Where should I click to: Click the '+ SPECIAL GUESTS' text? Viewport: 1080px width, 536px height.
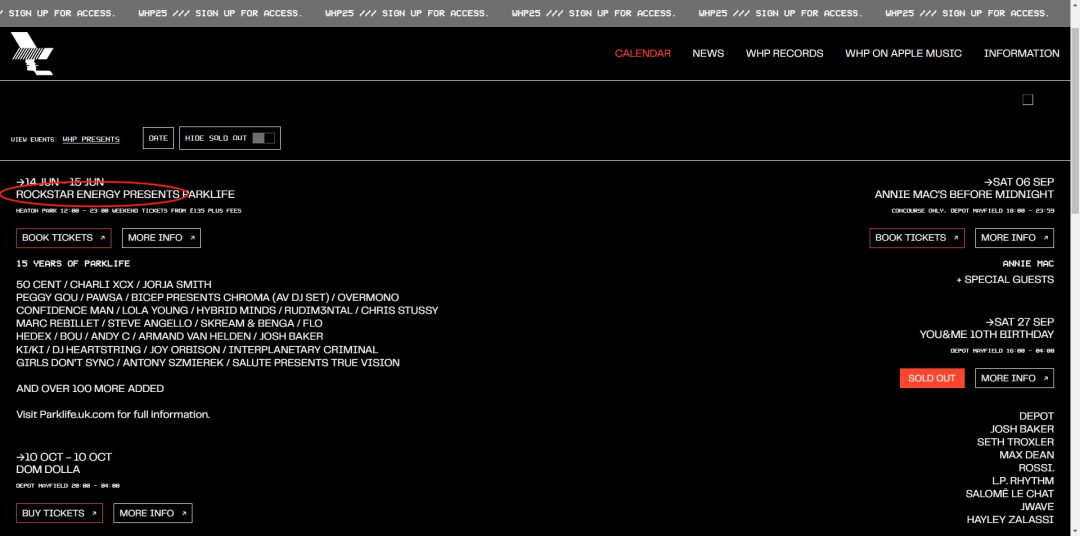tap(1005, 280)
